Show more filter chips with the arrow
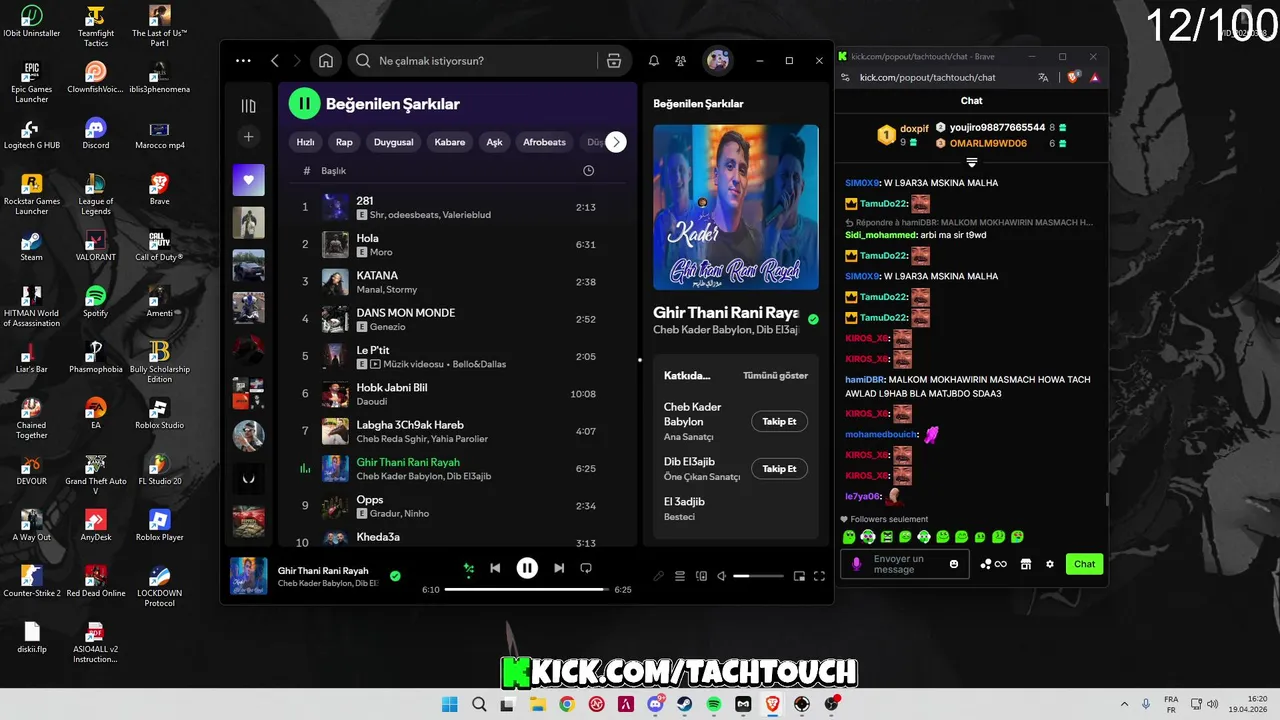The height and width of the screenshot is (720, 1280). (x=616, y=142)
